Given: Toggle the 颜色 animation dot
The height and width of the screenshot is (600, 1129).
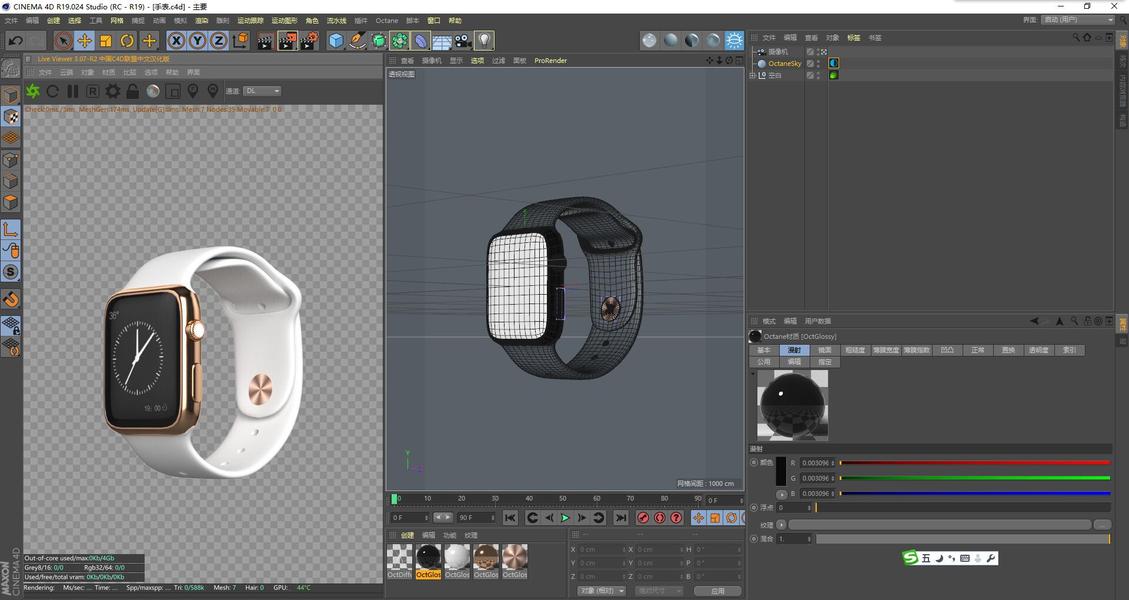Looking at the screenshot, I should click(x=754, y=462).
